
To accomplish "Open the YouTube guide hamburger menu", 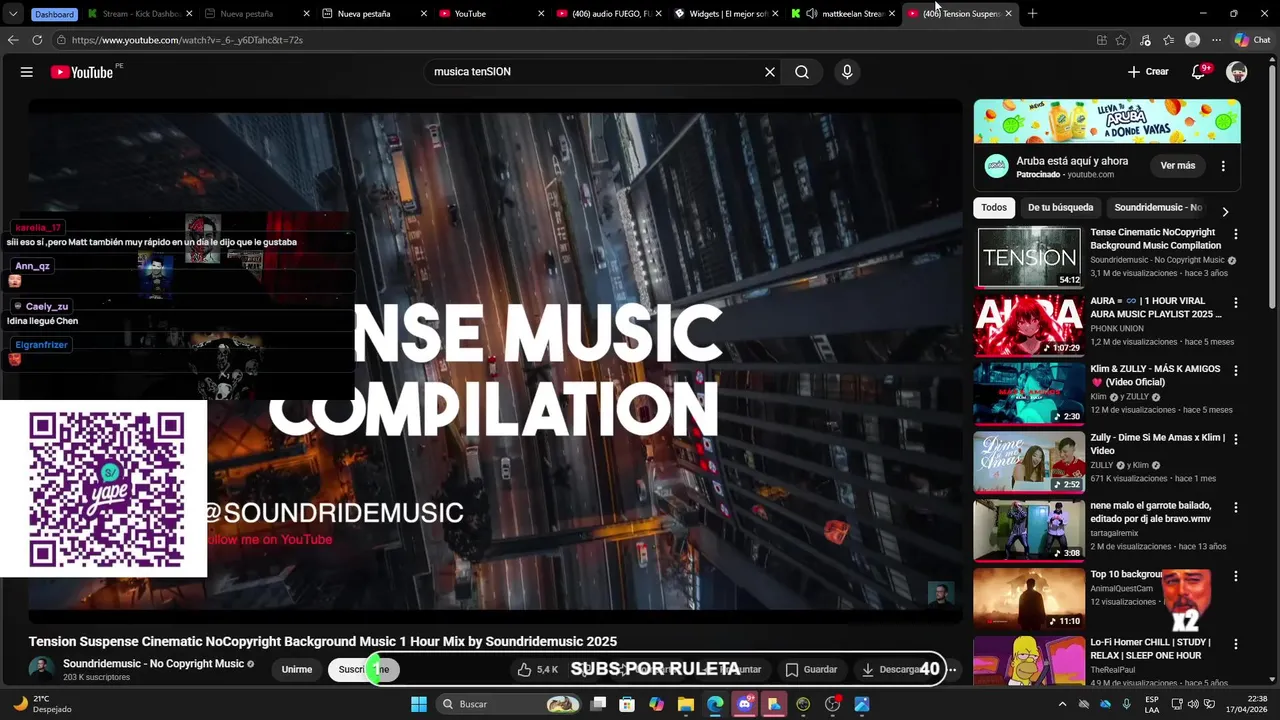I will [x=27, y=72].
